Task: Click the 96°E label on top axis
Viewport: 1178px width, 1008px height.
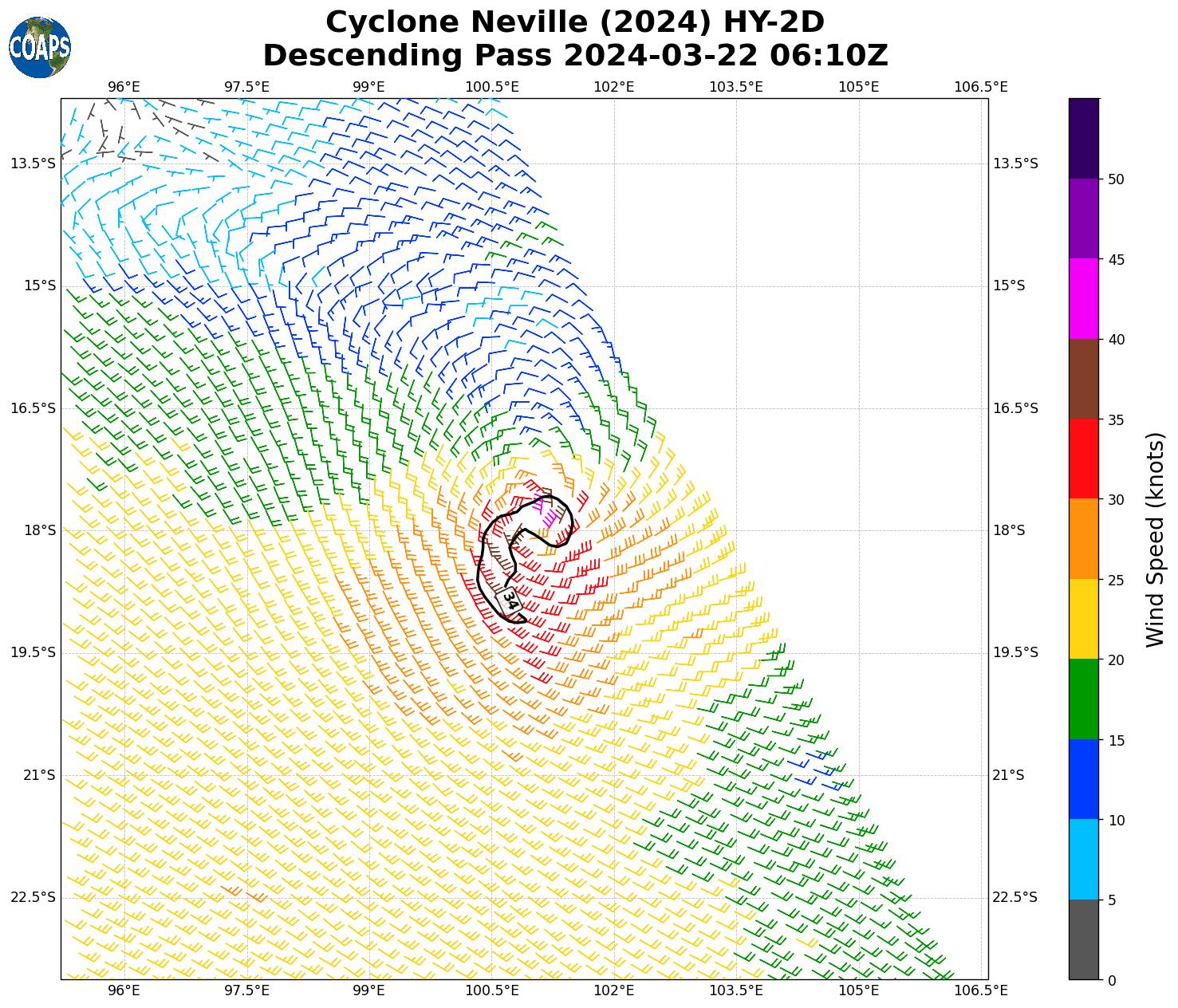Action: tap(124, 87)
